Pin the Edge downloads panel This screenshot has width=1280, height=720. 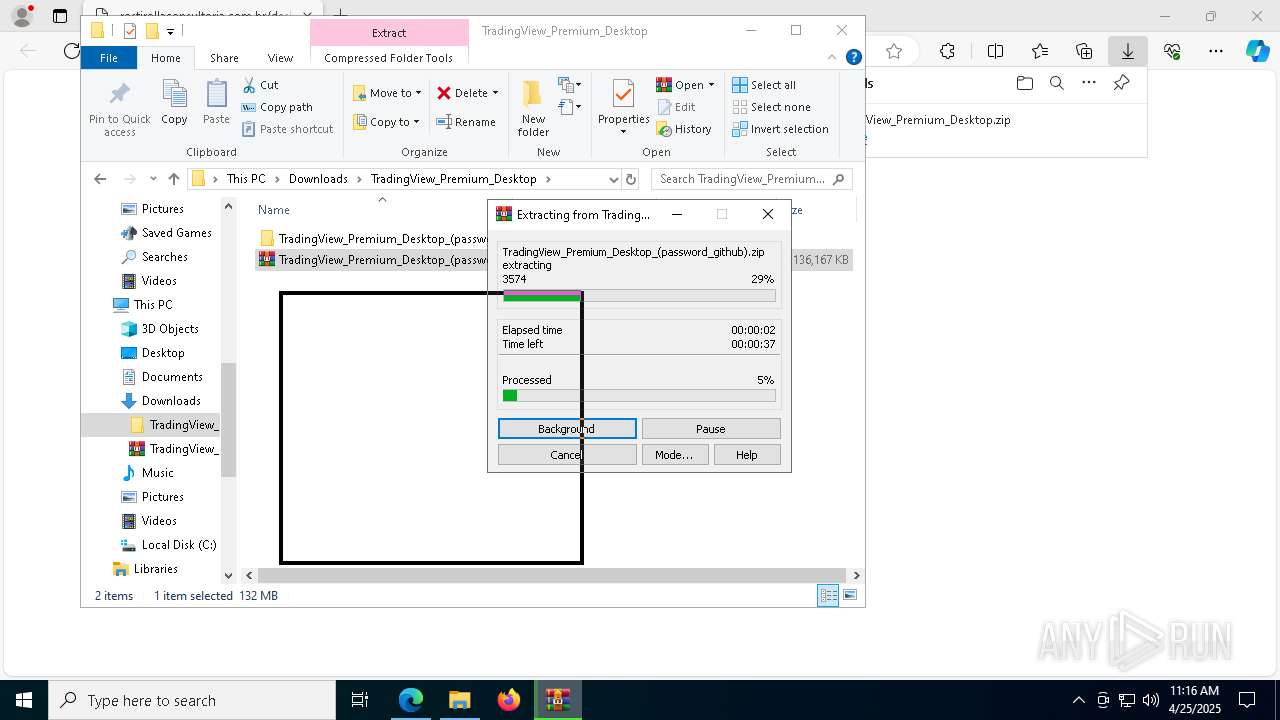click(1121, 84)
